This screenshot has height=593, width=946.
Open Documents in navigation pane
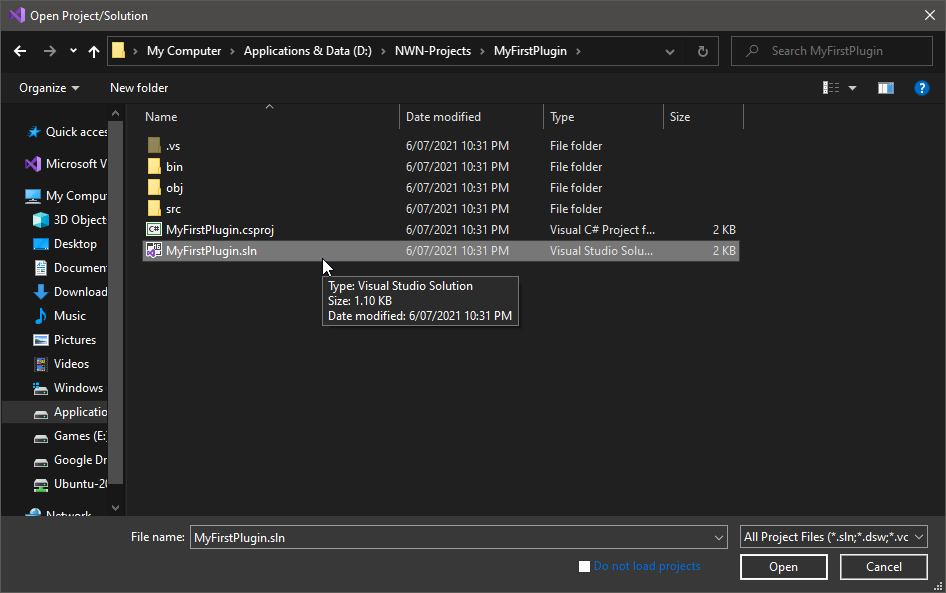point(69,268)
